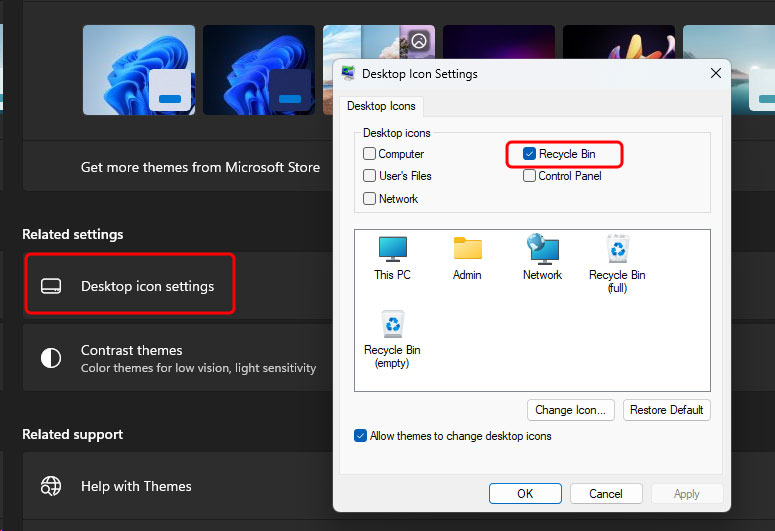Select the colorful flower theme thumbnail

click(619, 42)
